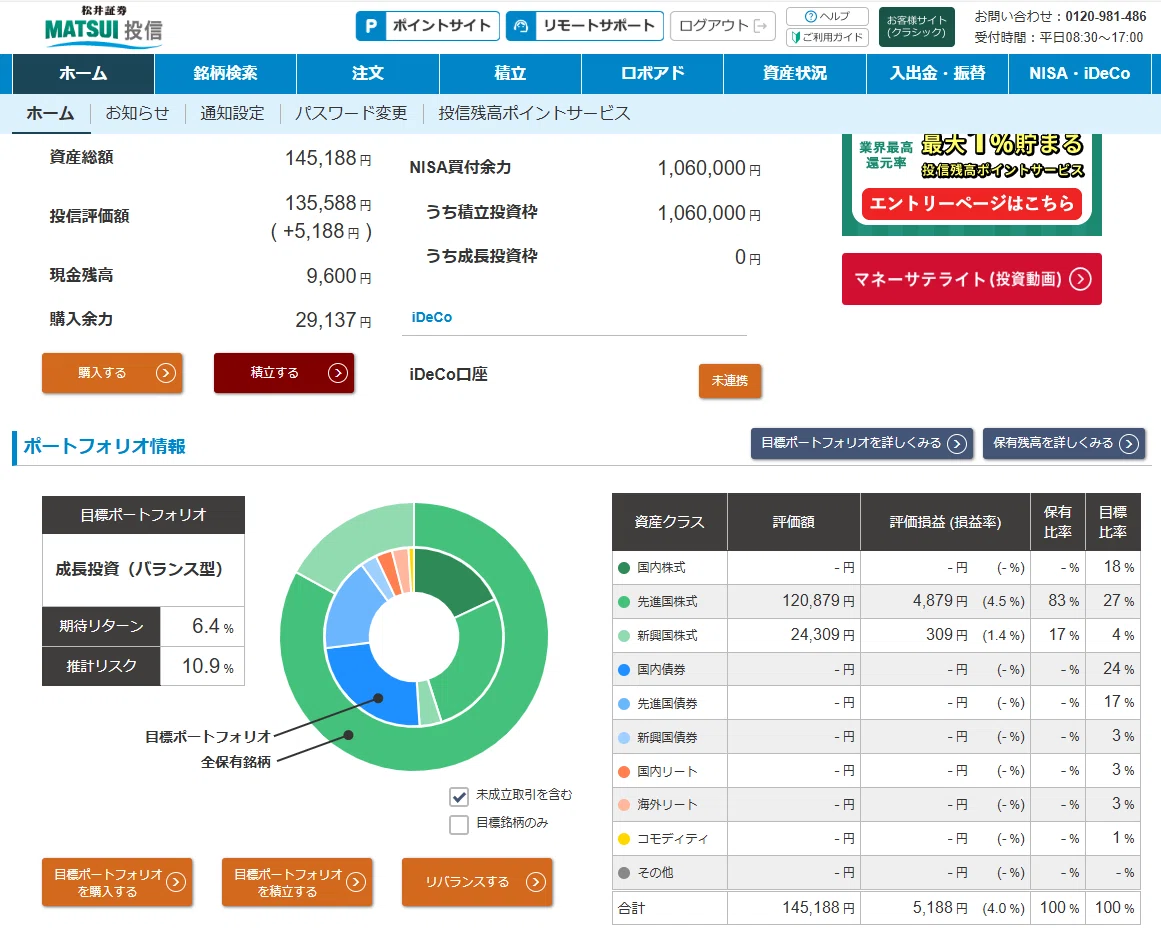Click the iDeCo link
This screenshot has width=1161, height=935.
[x=432, y=317]
